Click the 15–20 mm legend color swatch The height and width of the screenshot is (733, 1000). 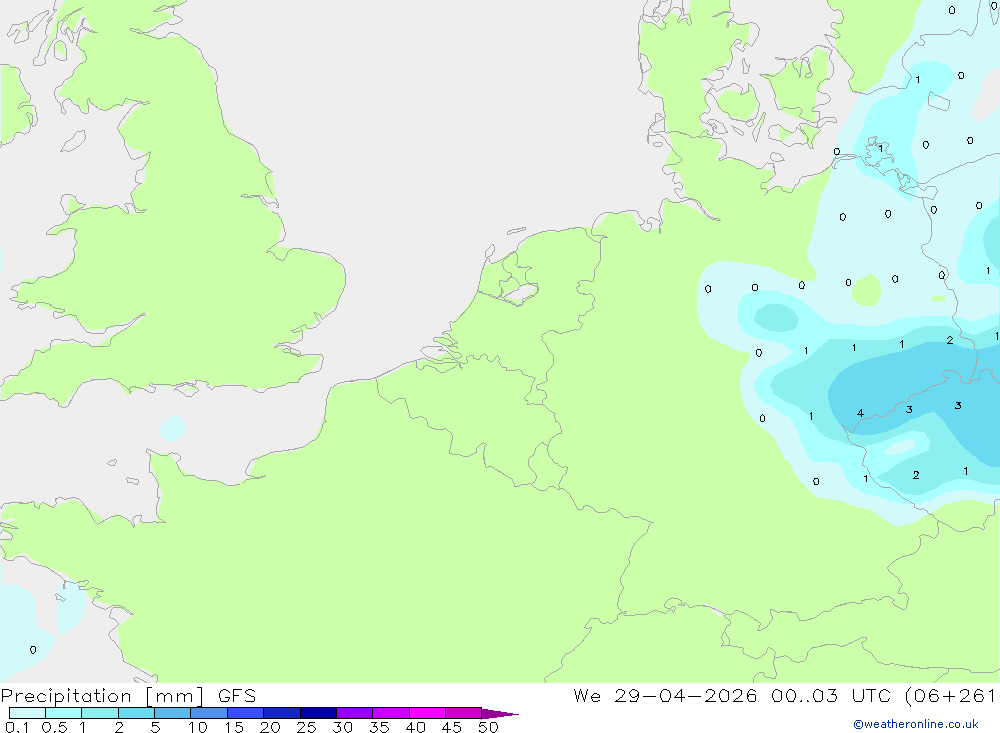click(246, 713)
